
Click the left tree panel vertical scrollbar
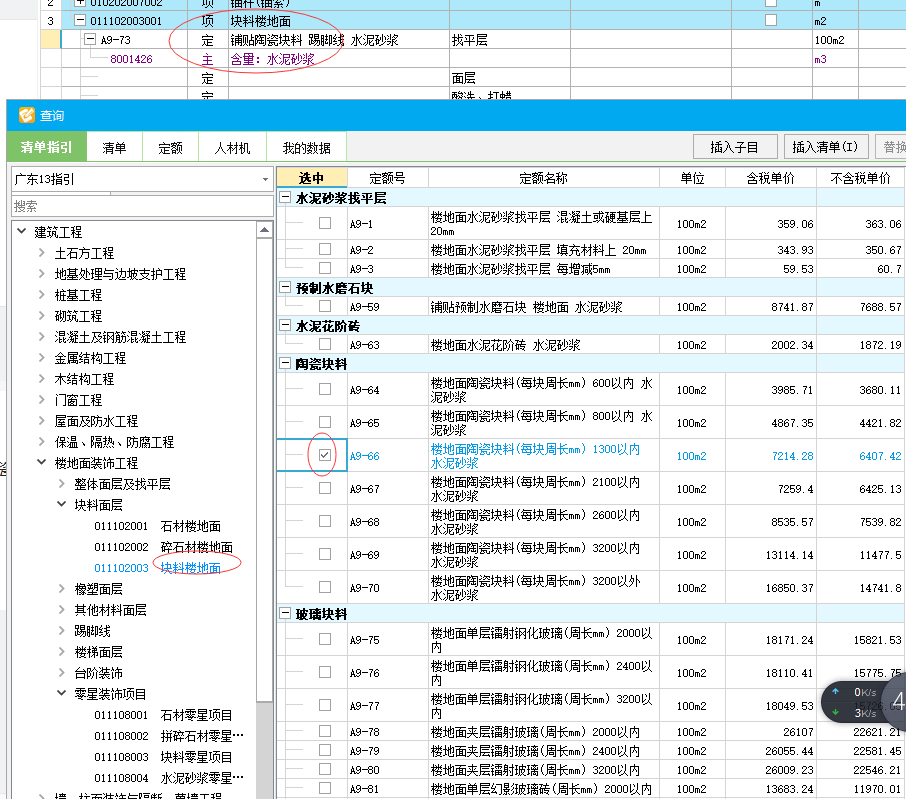coord(265,500)
